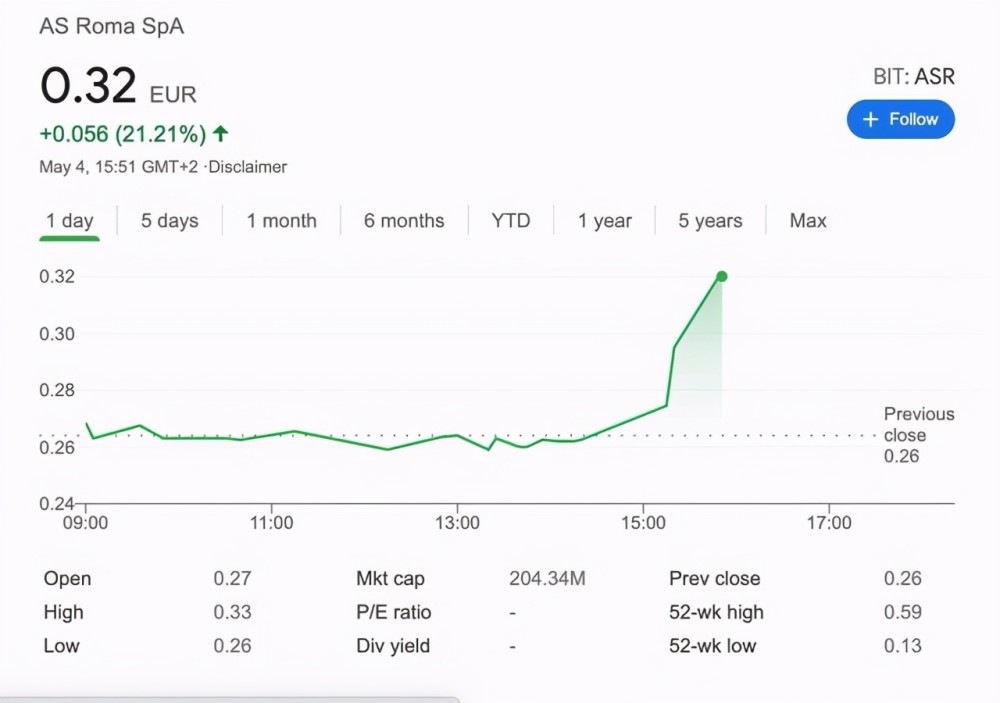Click the Low row label

click(61, 646)
